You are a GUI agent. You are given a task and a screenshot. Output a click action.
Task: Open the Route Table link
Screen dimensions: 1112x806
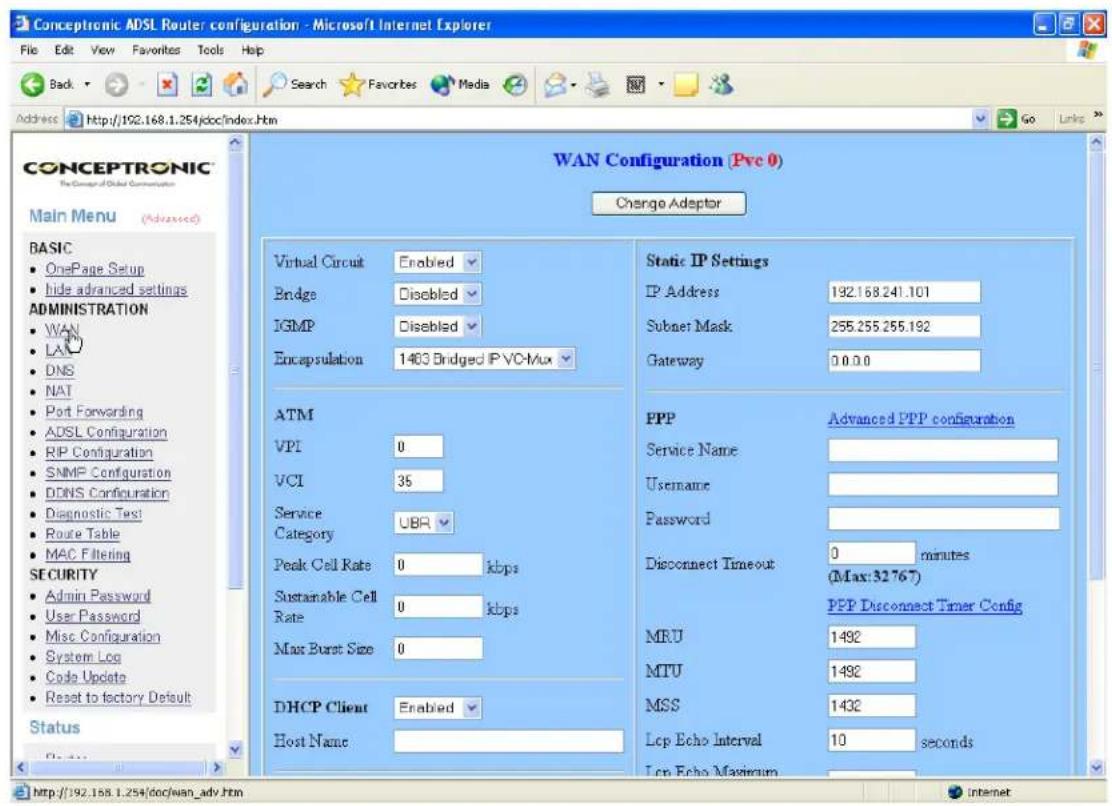[82, 534]
